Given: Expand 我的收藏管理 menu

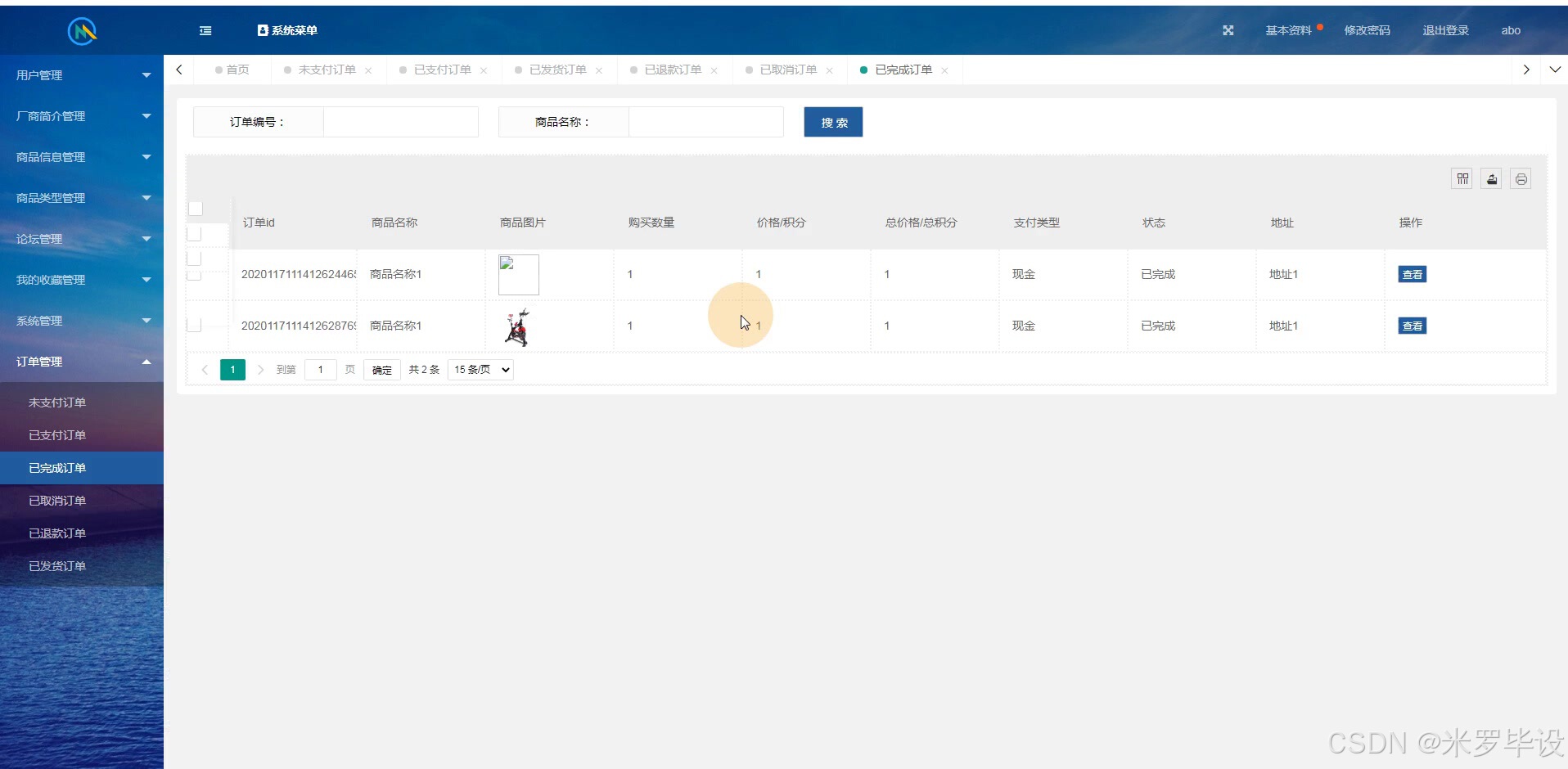Looking at the screenshot, I should click(x=82, y=280).
